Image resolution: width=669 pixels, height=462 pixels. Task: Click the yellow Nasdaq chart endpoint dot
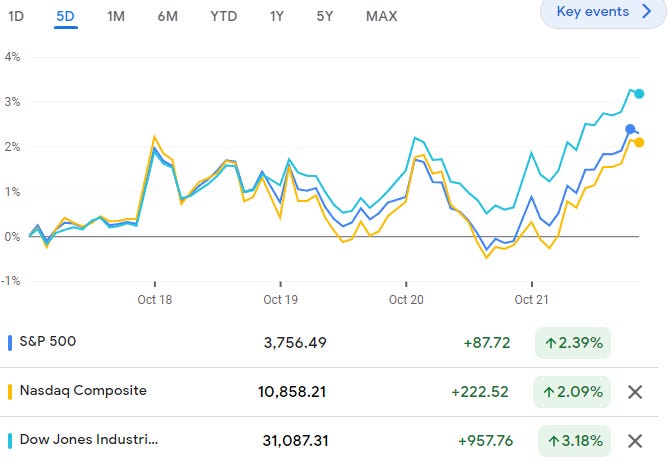pyautogui.click(x=639, y=142)
